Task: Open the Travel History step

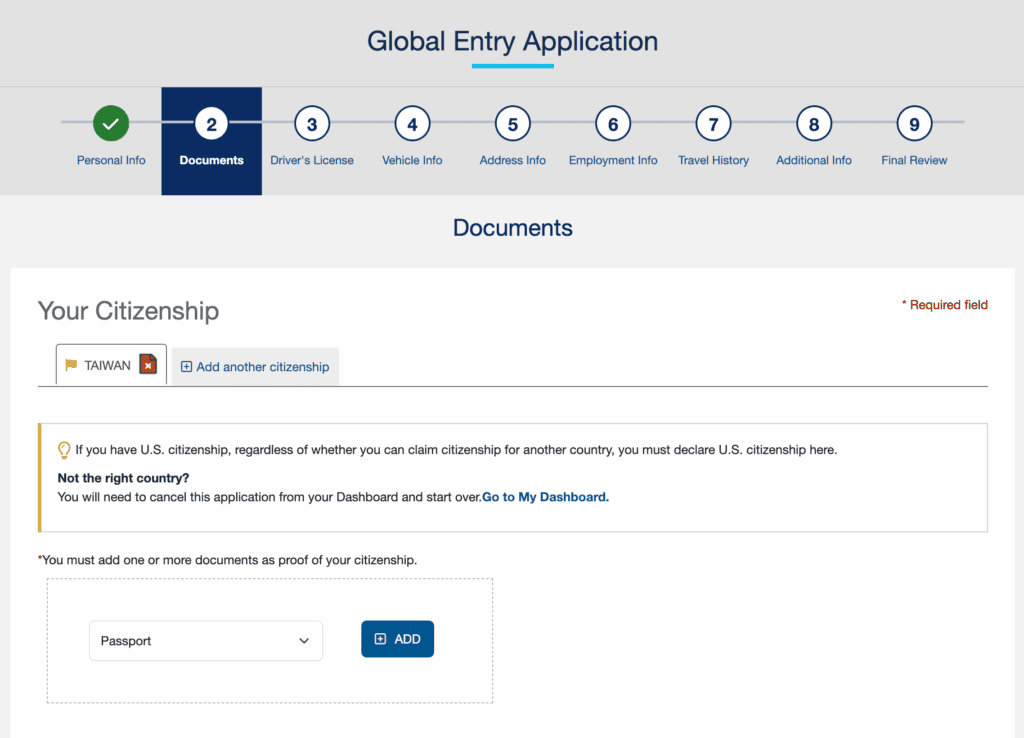Action: click(713, 123)
